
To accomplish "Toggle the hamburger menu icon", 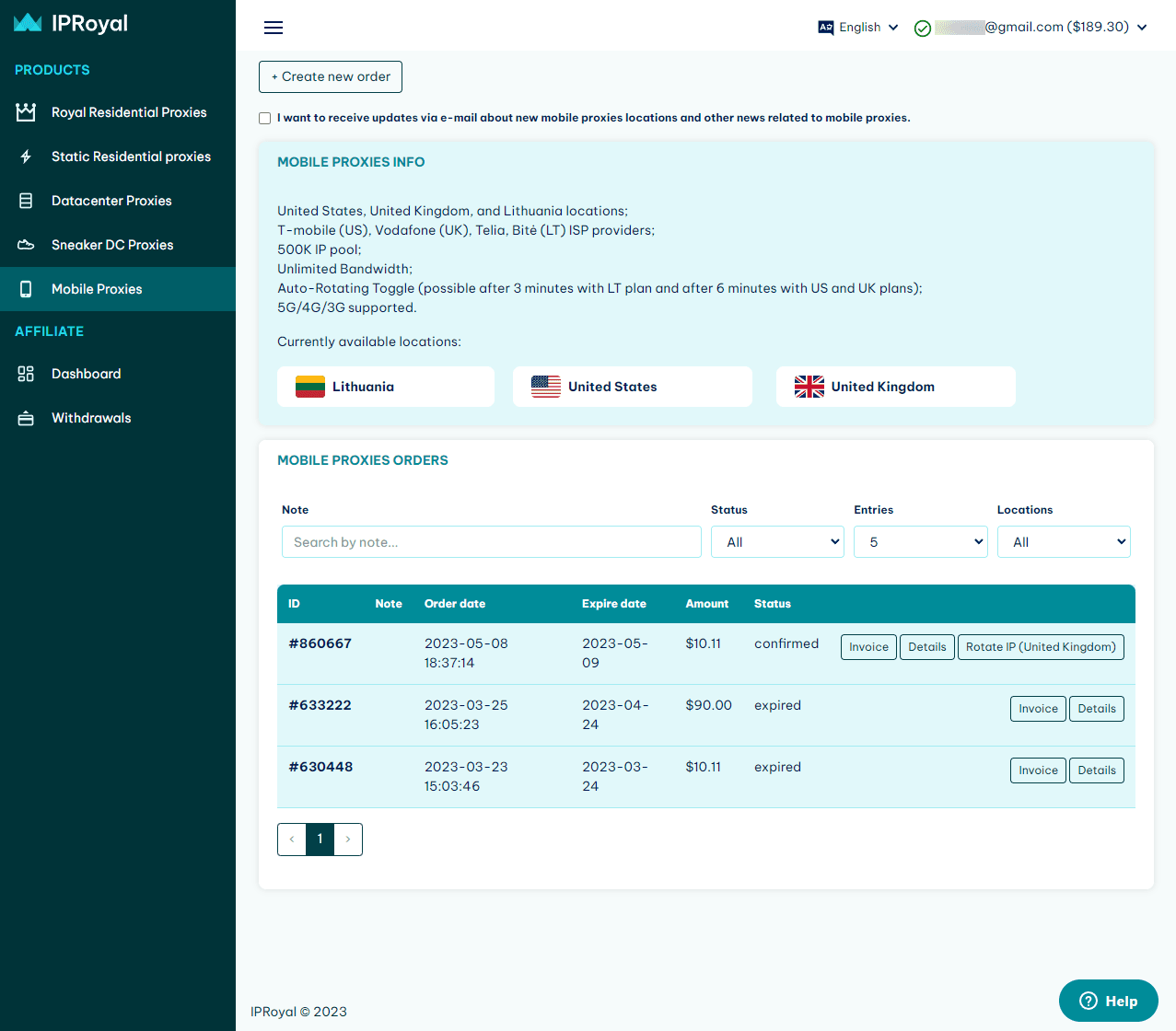I will point(274,28).
